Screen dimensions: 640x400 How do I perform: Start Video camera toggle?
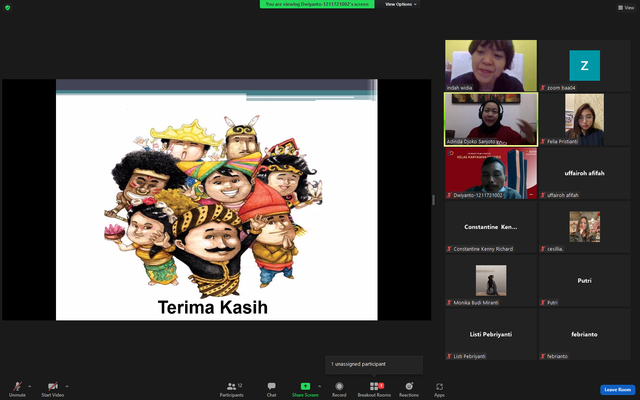tap(53, 389)
